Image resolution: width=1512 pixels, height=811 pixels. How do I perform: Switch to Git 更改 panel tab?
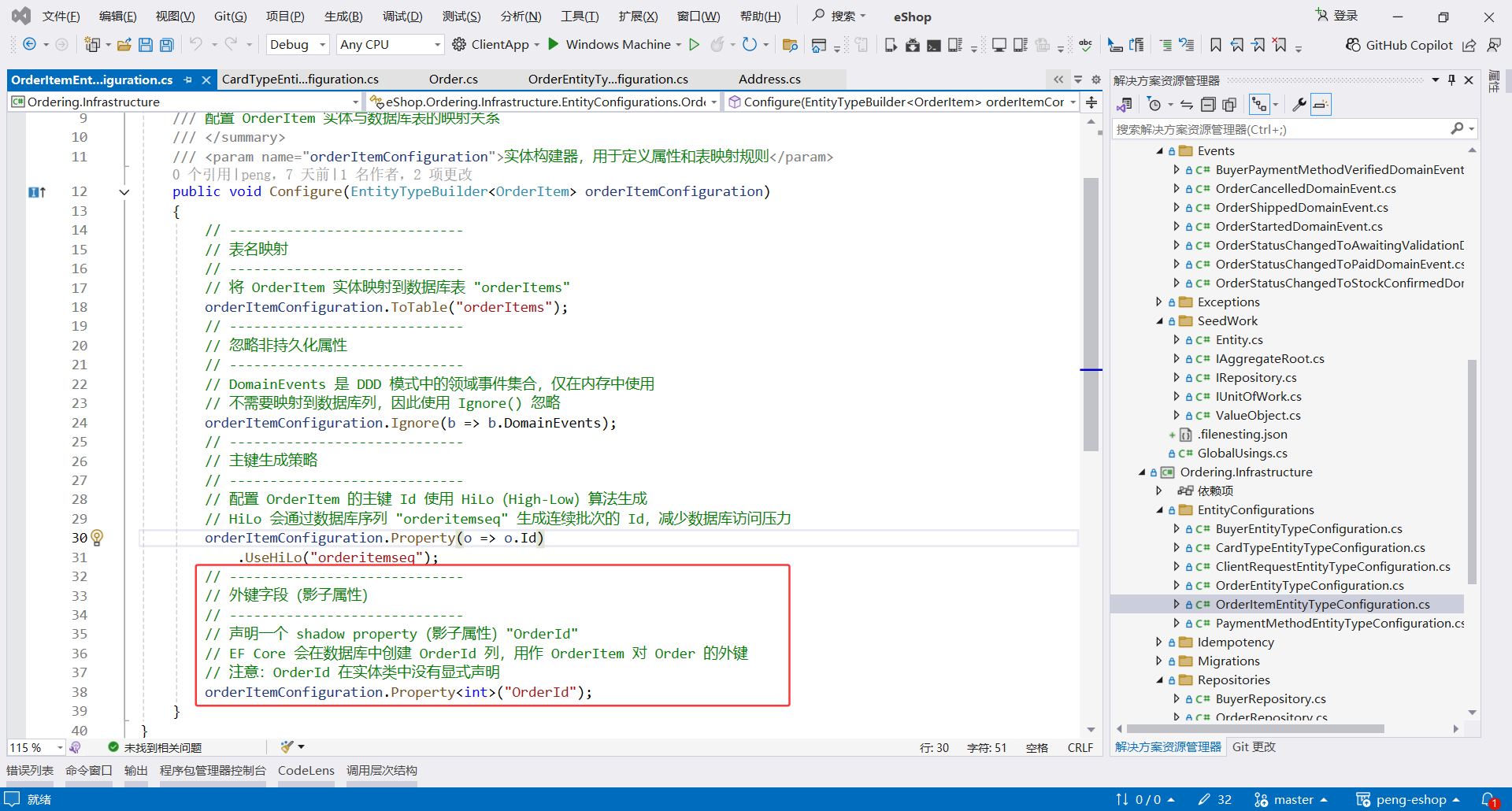[x=1254, y=747]
